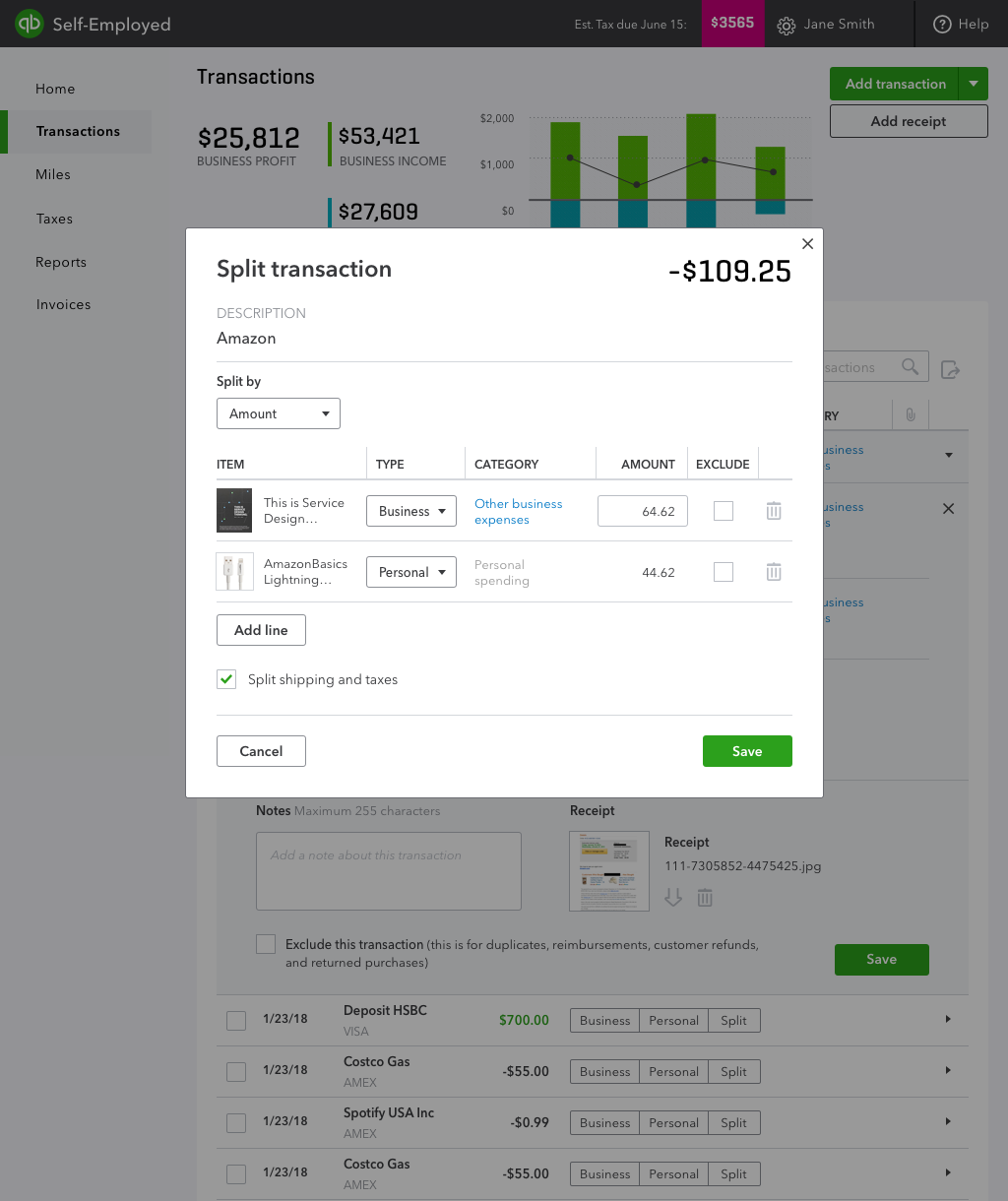The height and width of the screenshot is (1201, 1008).
Task: Open the Personal type dropdown
Action: (x=411, y=572)
